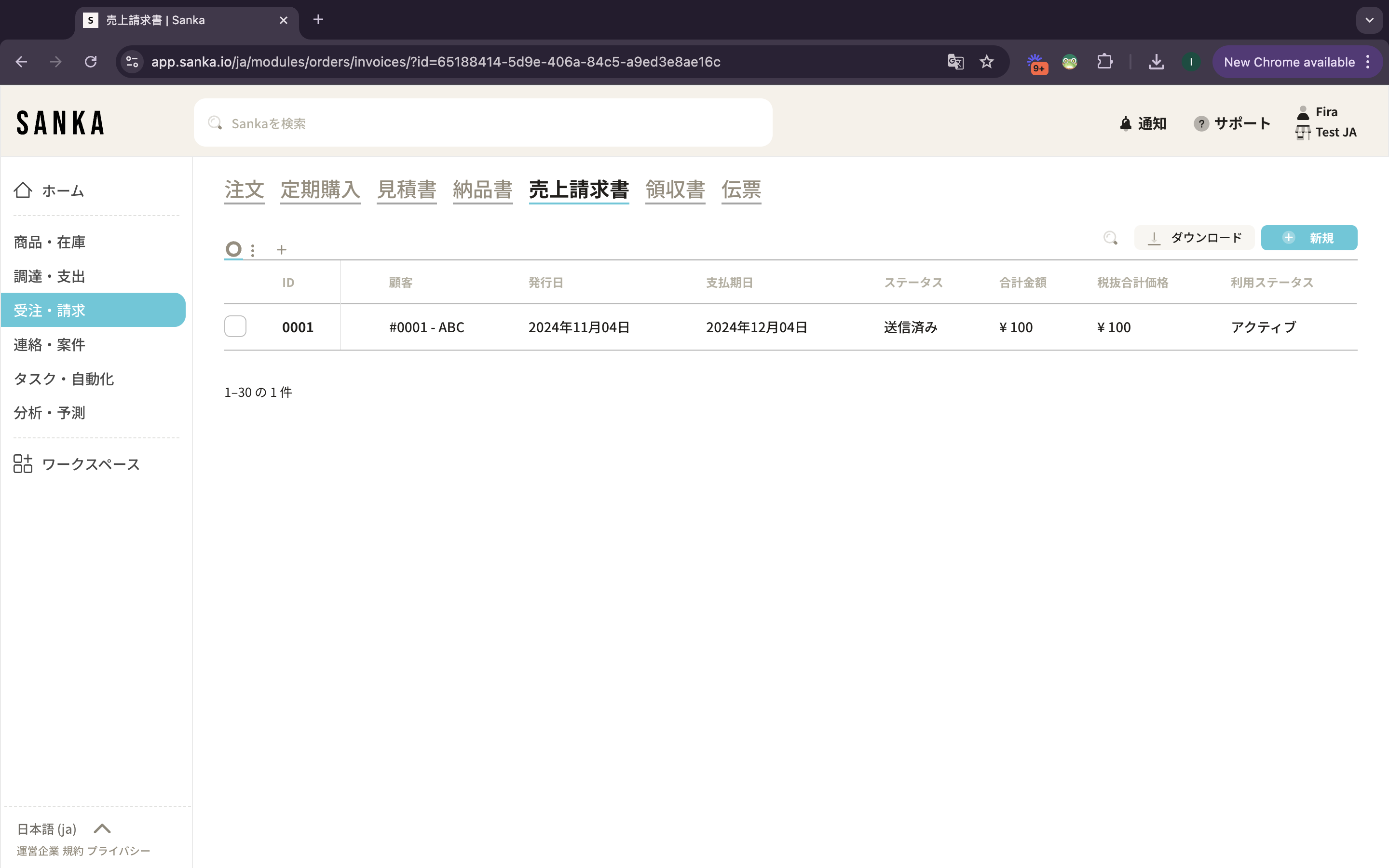Expand the Chrome tab search chevron
1389x868 pixels.
1370,20
